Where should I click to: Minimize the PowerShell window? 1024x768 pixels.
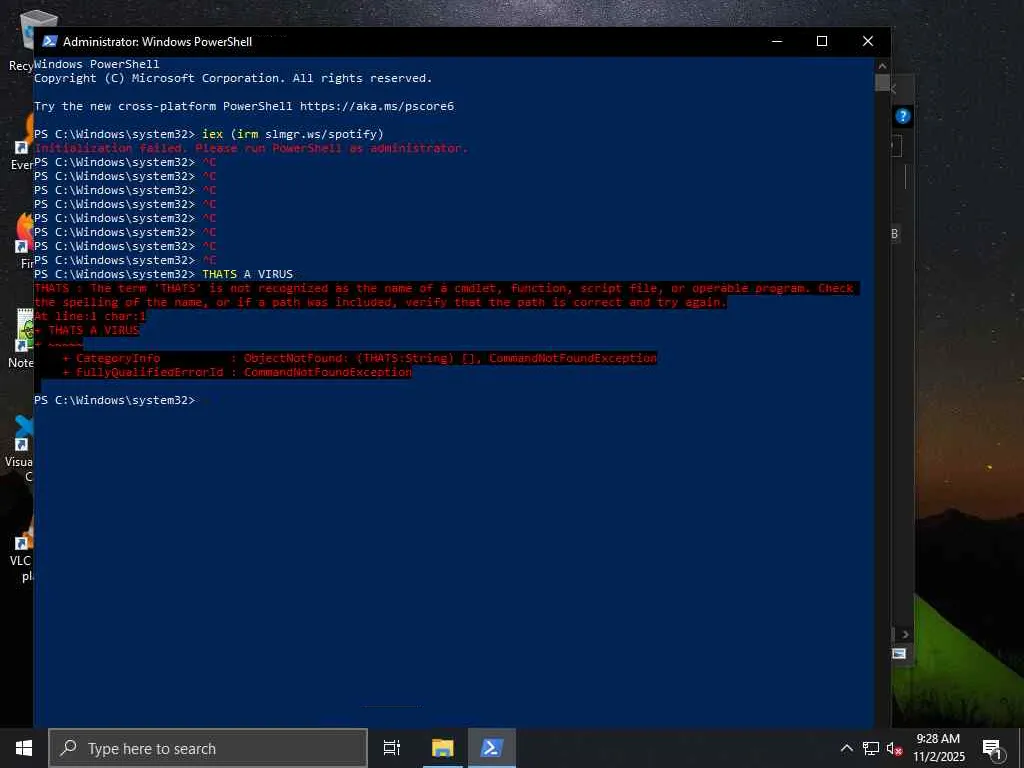click(x=777, y=41)
